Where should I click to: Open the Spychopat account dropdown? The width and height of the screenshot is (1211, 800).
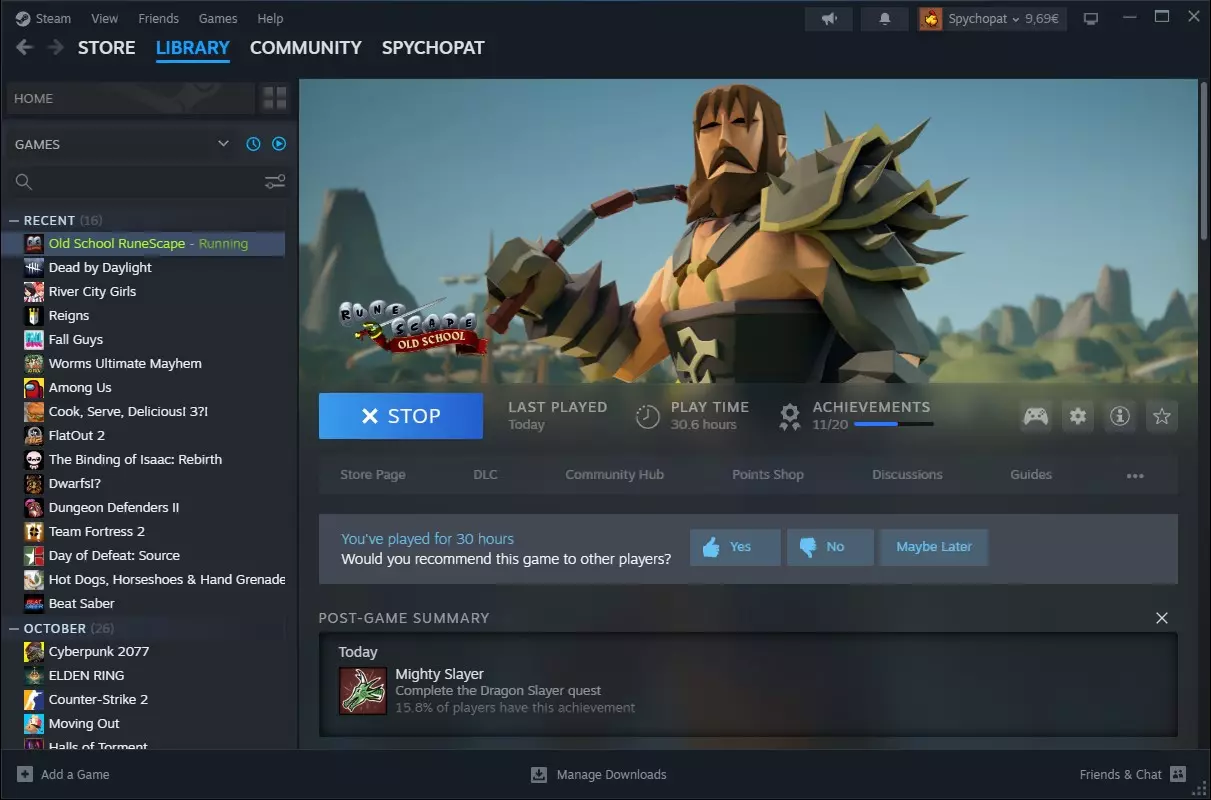point(992,19)
